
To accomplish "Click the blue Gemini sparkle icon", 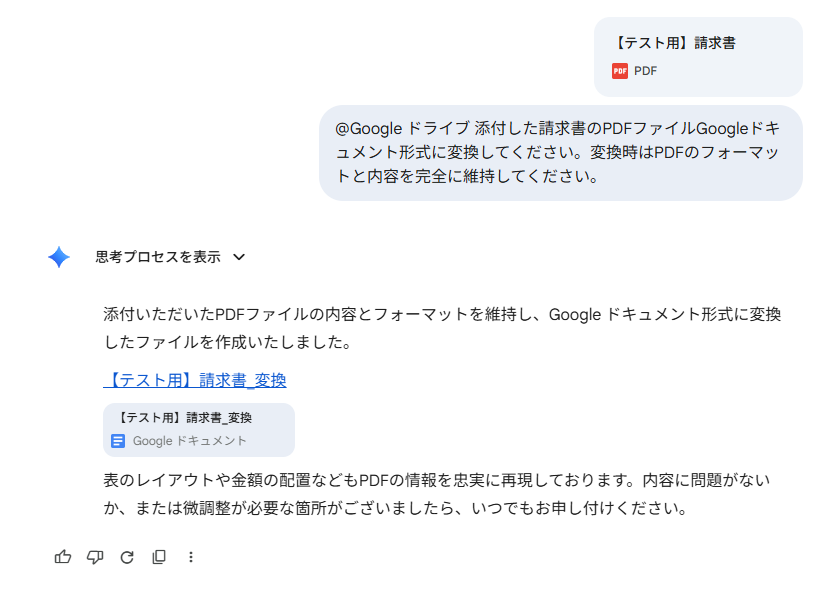I will point(59,257).
